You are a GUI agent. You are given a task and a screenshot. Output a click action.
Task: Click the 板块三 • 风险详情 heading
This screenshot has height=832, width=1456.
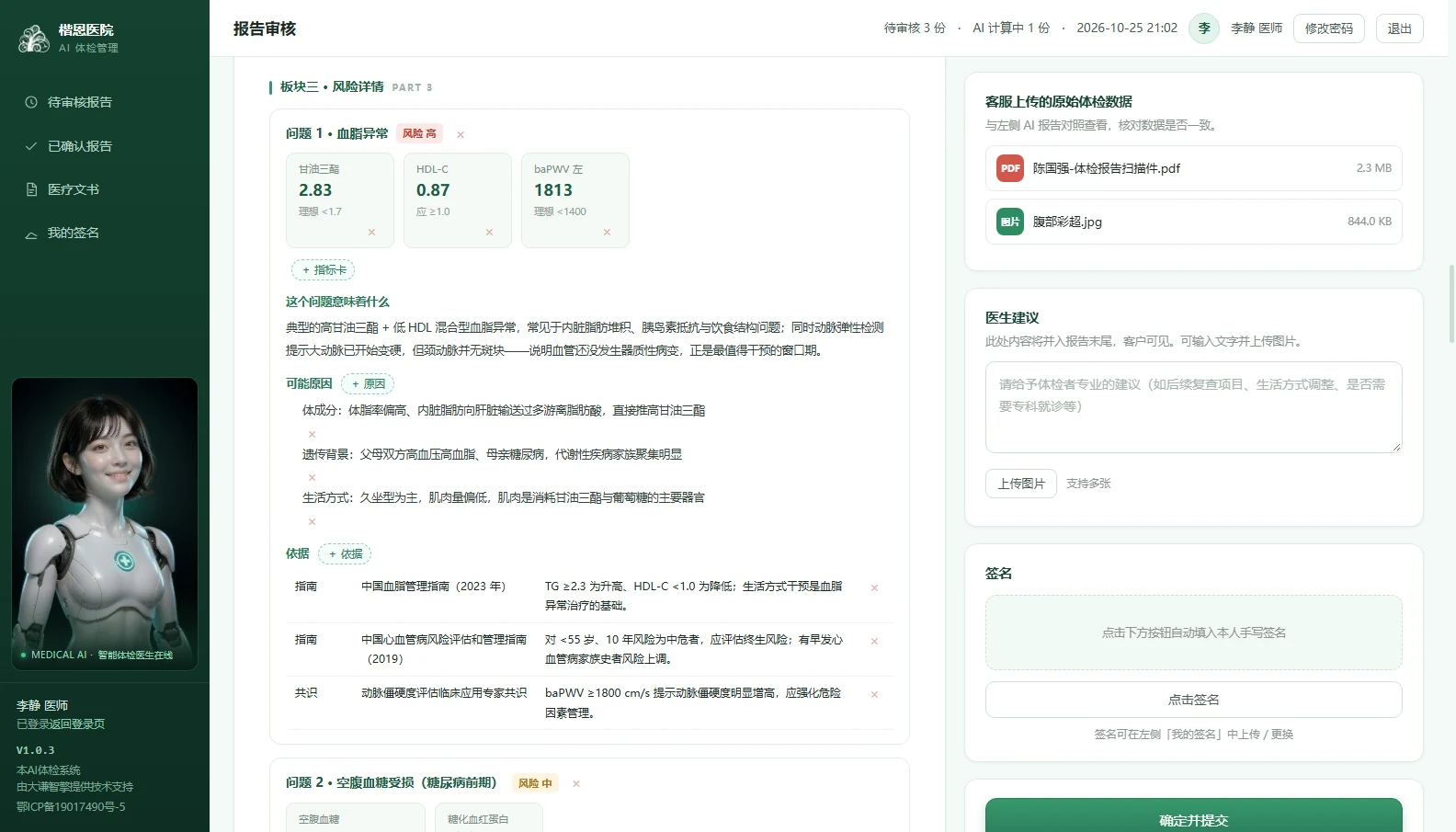(332, 86)
